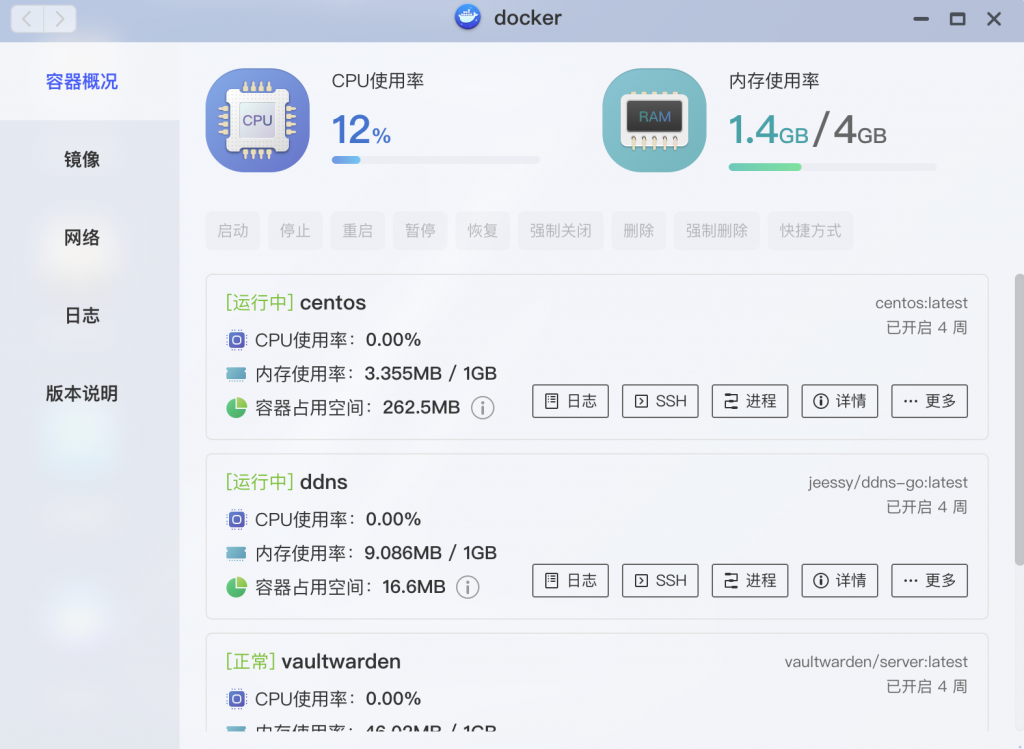Click the info icon beside centos 262.5MB
This screenshot has width=1024, height=749.
point(483,407)
